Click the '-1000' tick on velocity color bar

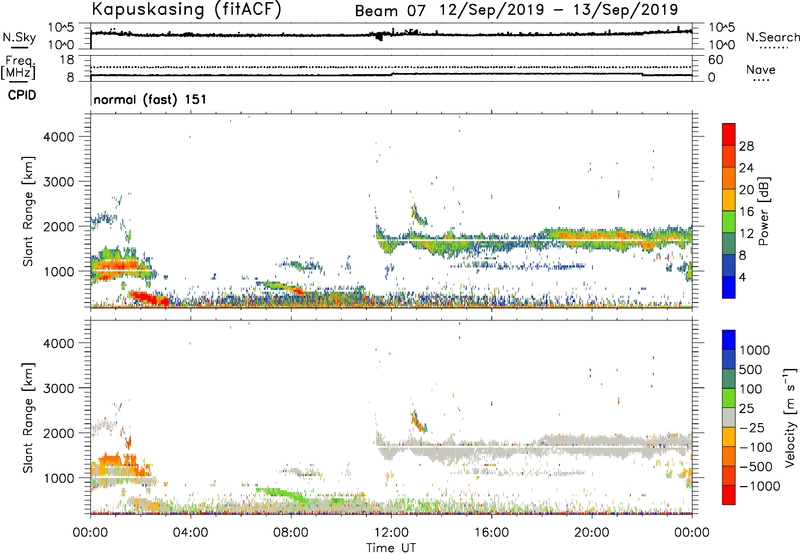click(x=760, y=486)
